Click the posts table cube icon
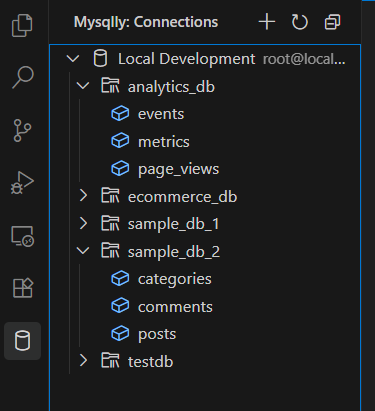 120,333
